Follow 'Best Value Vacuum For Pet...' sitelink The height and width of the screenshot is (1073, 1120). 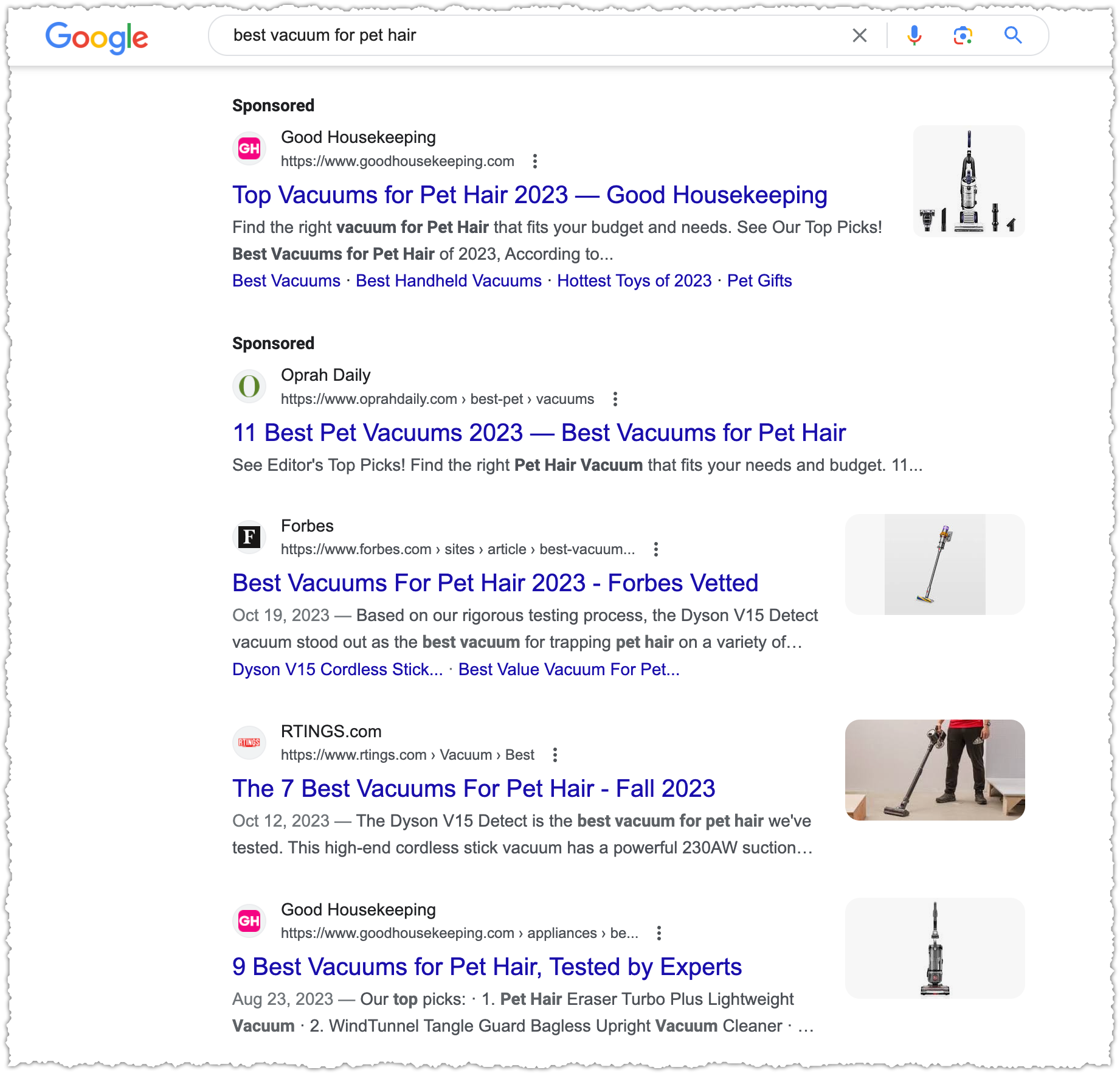pos(569,670)
